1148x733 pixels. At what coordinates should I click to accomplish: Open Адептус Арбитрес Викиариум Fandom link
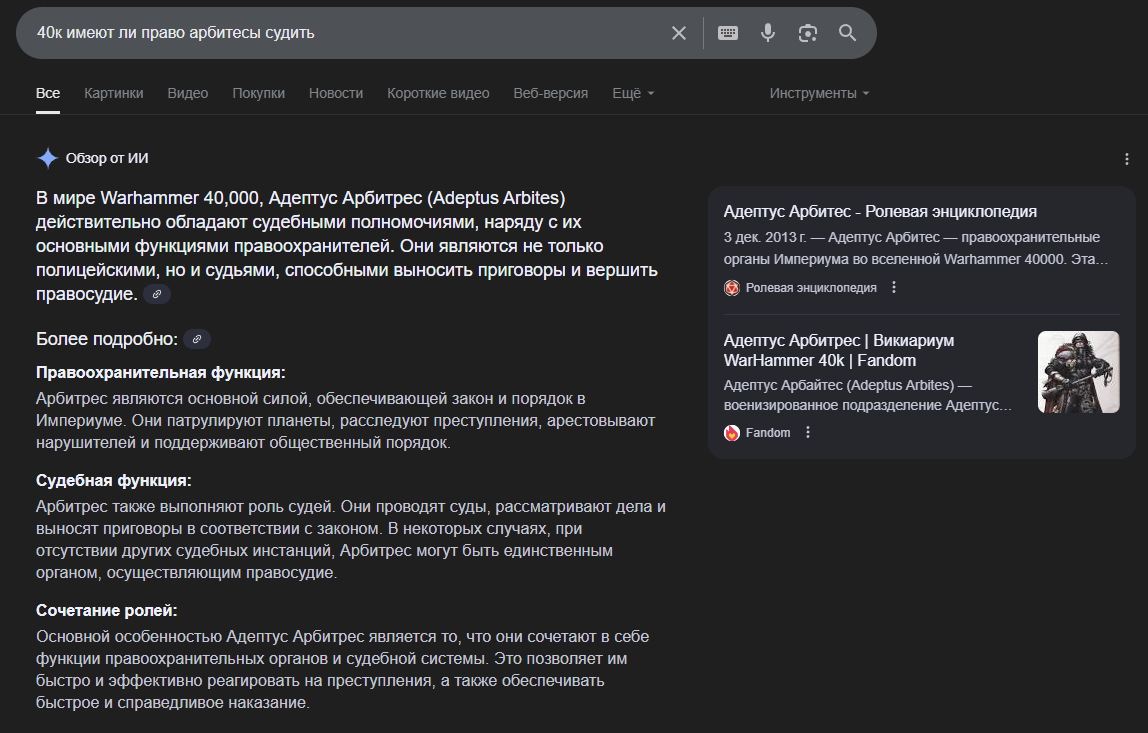tap(839, 350)
